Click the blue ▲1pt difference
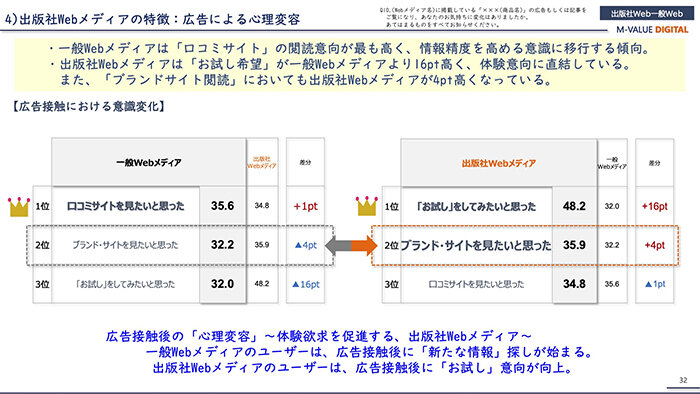The image size is (700, 394). tap(654, 284)
